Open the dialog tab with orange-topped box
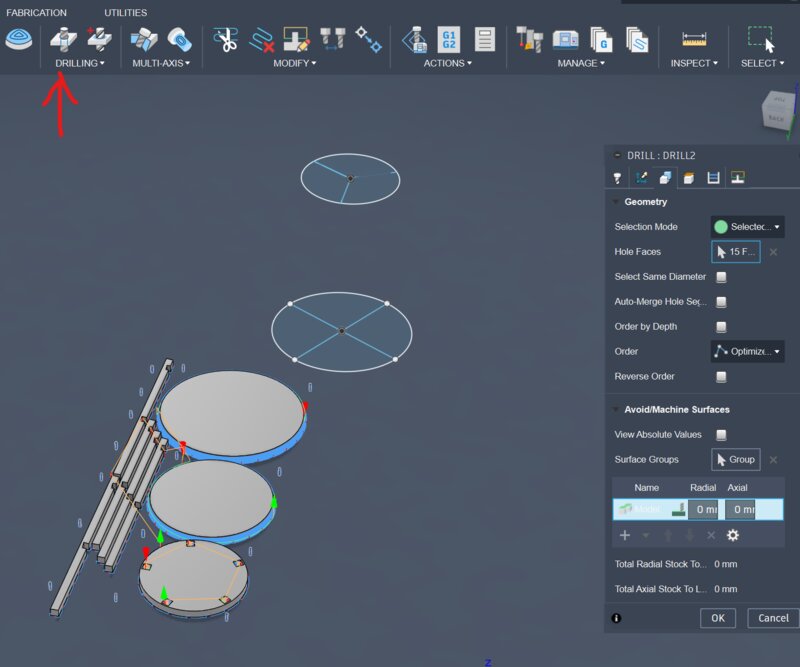This screenshot has width=800, height=667. [x=689, y=178]
